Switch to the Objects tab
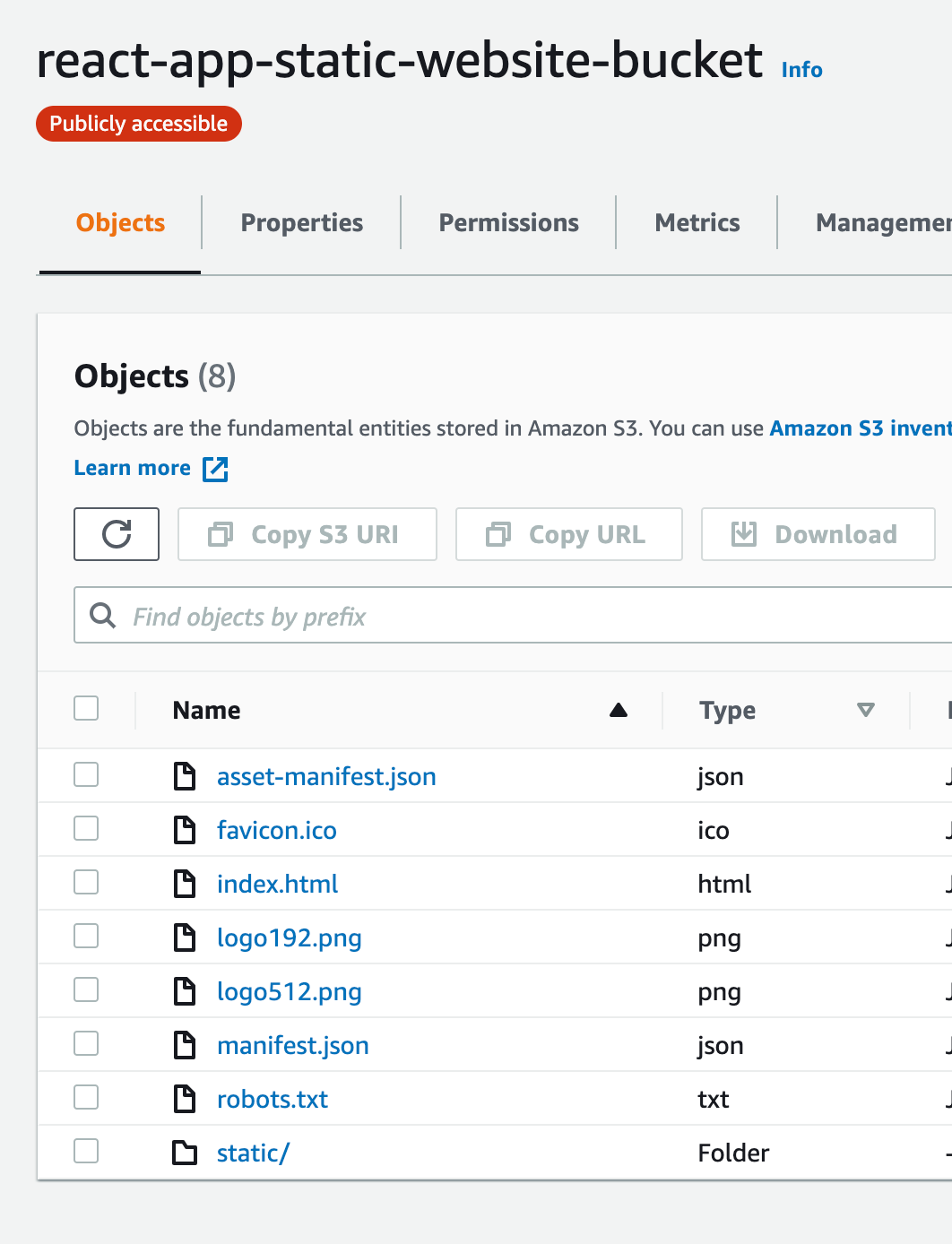952x1244 pixels. pyautogui.click(x=120, y=222)
